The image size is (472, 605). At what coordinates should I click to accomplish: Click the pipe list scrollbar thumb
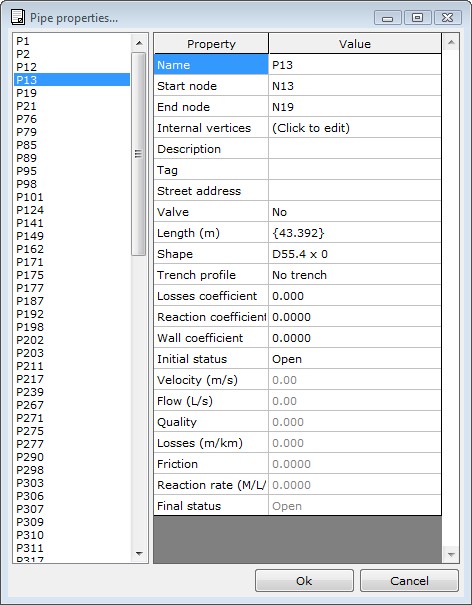(x=139, y=154)
